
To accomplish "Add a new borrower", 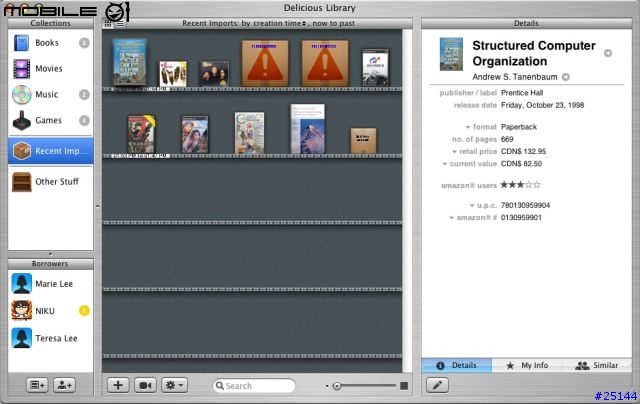I will [64, 385].
